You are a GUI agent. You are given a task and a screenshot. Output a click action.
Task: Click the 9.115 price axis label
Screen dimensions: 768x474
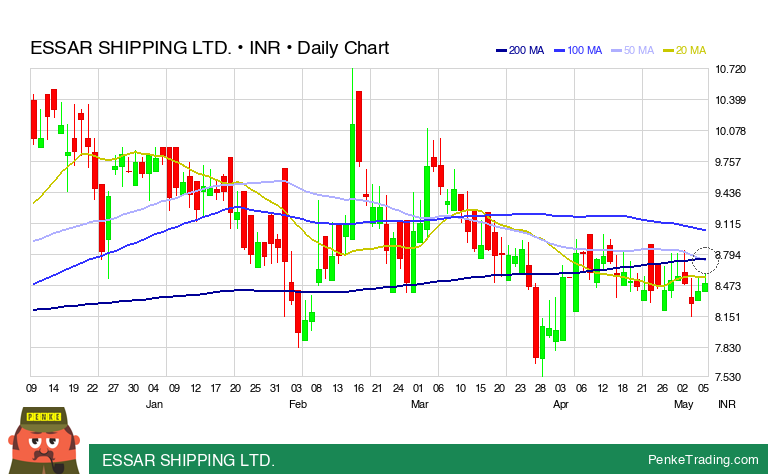click(727, 224)
